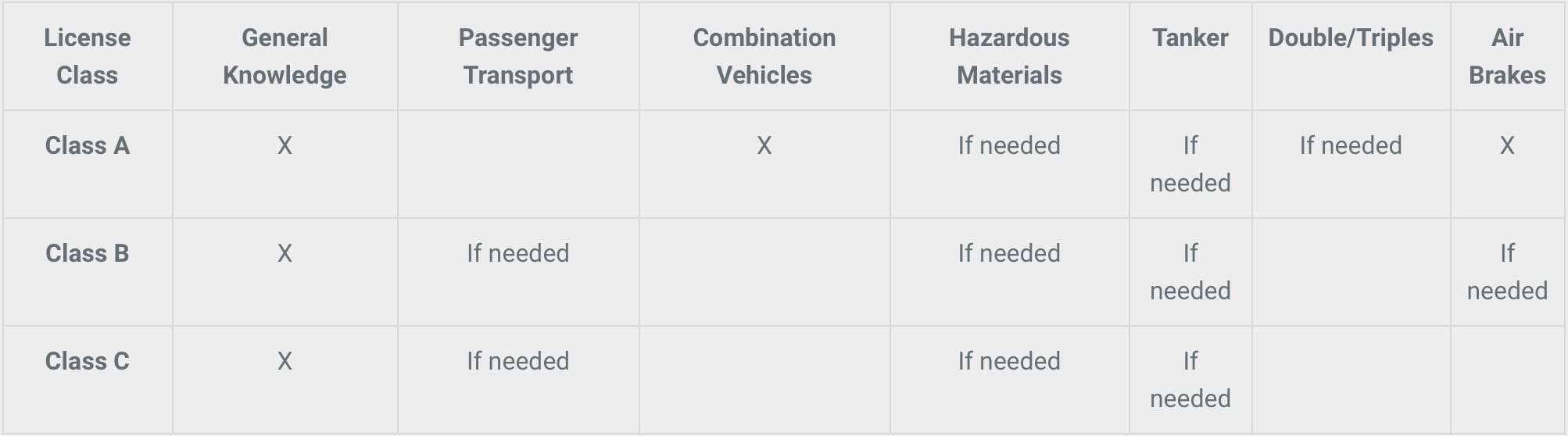Viewport: 1568px width, 436px height.
Task: Click the Passenger Transport header cell
Action: tap(517, 56)
